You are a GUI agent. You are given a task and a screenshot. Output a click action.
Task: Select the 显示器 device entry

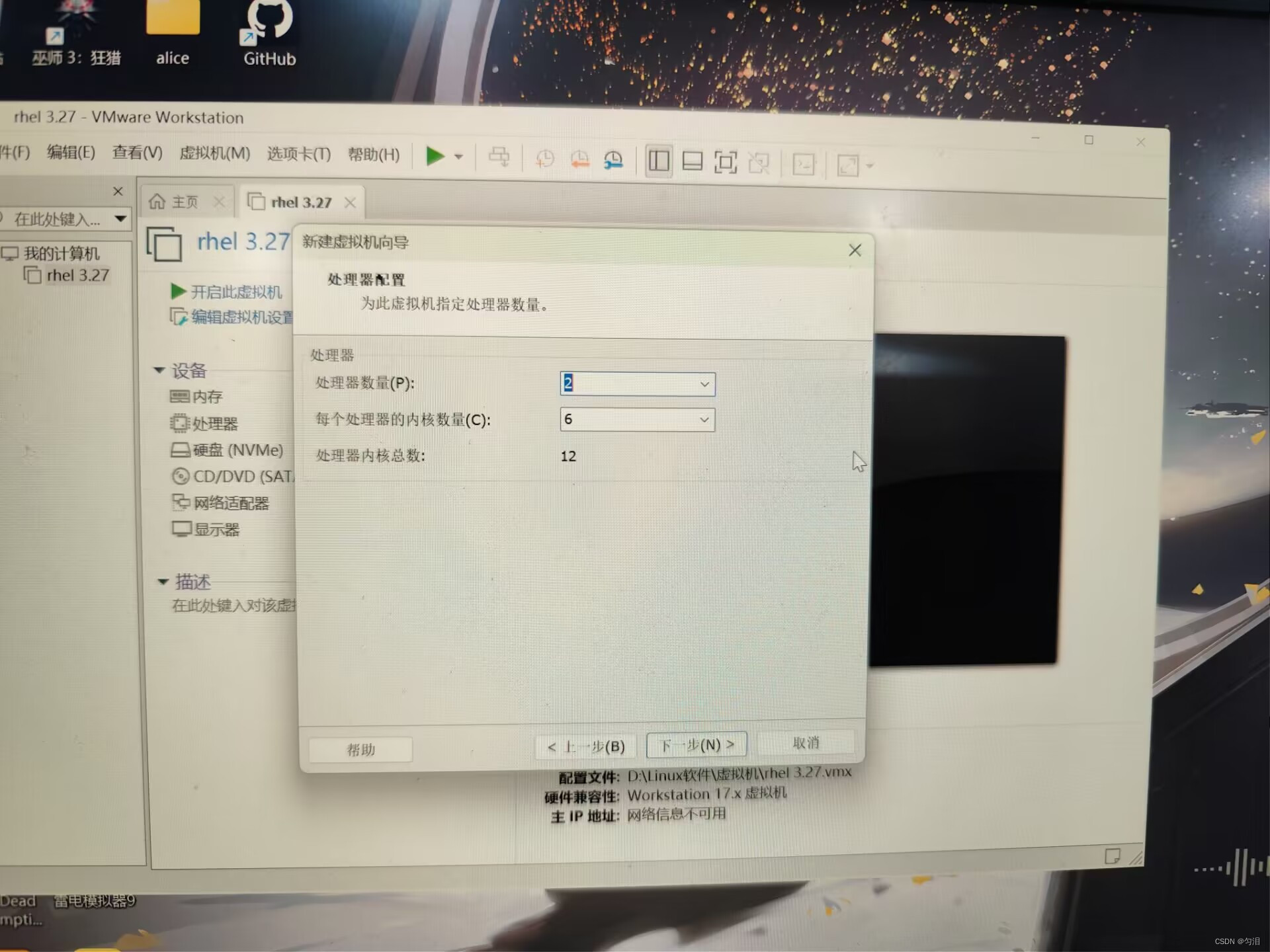[x=206, y=530]
